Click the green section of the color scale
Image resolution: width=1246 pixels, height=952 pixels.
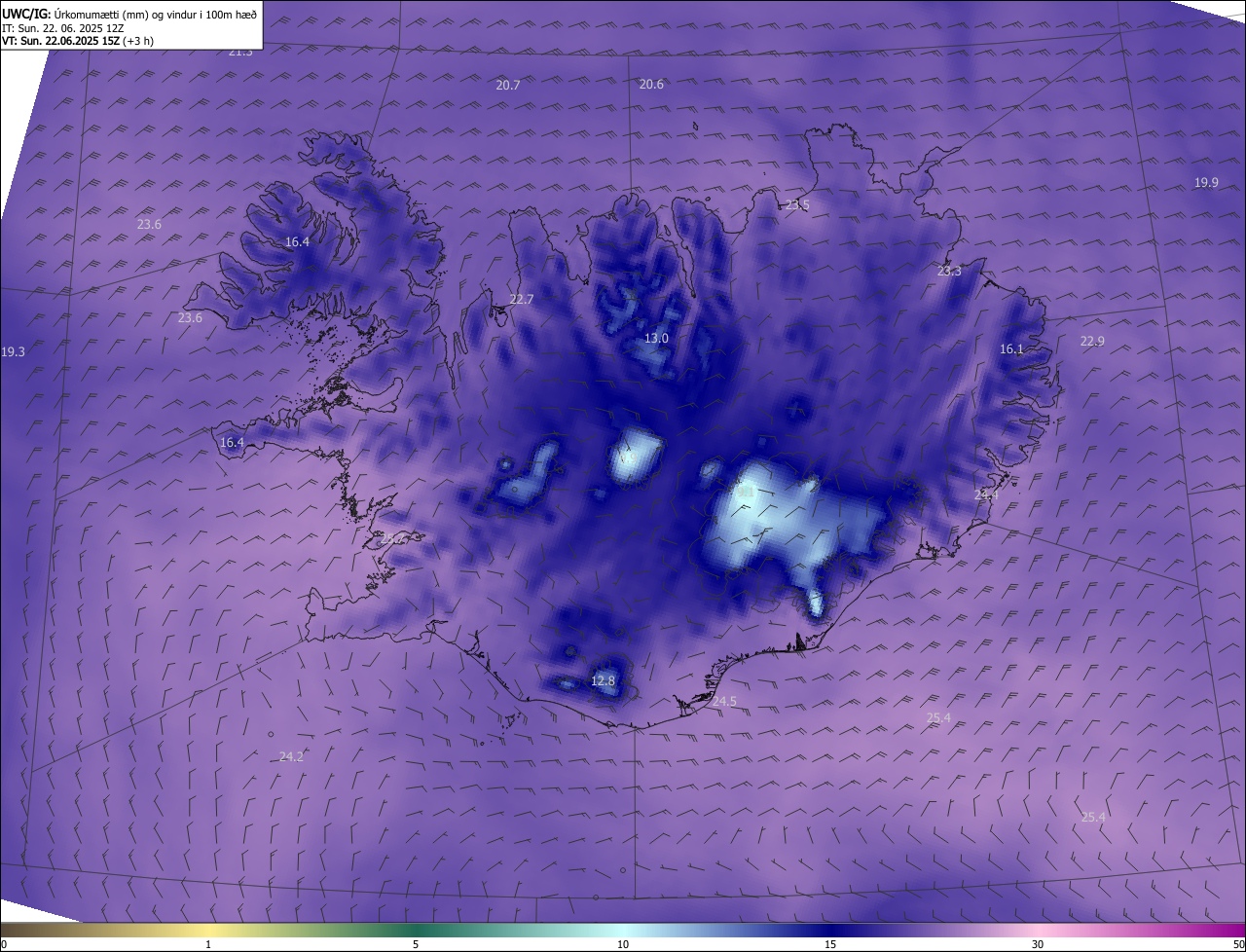click(x=419, y=931)
